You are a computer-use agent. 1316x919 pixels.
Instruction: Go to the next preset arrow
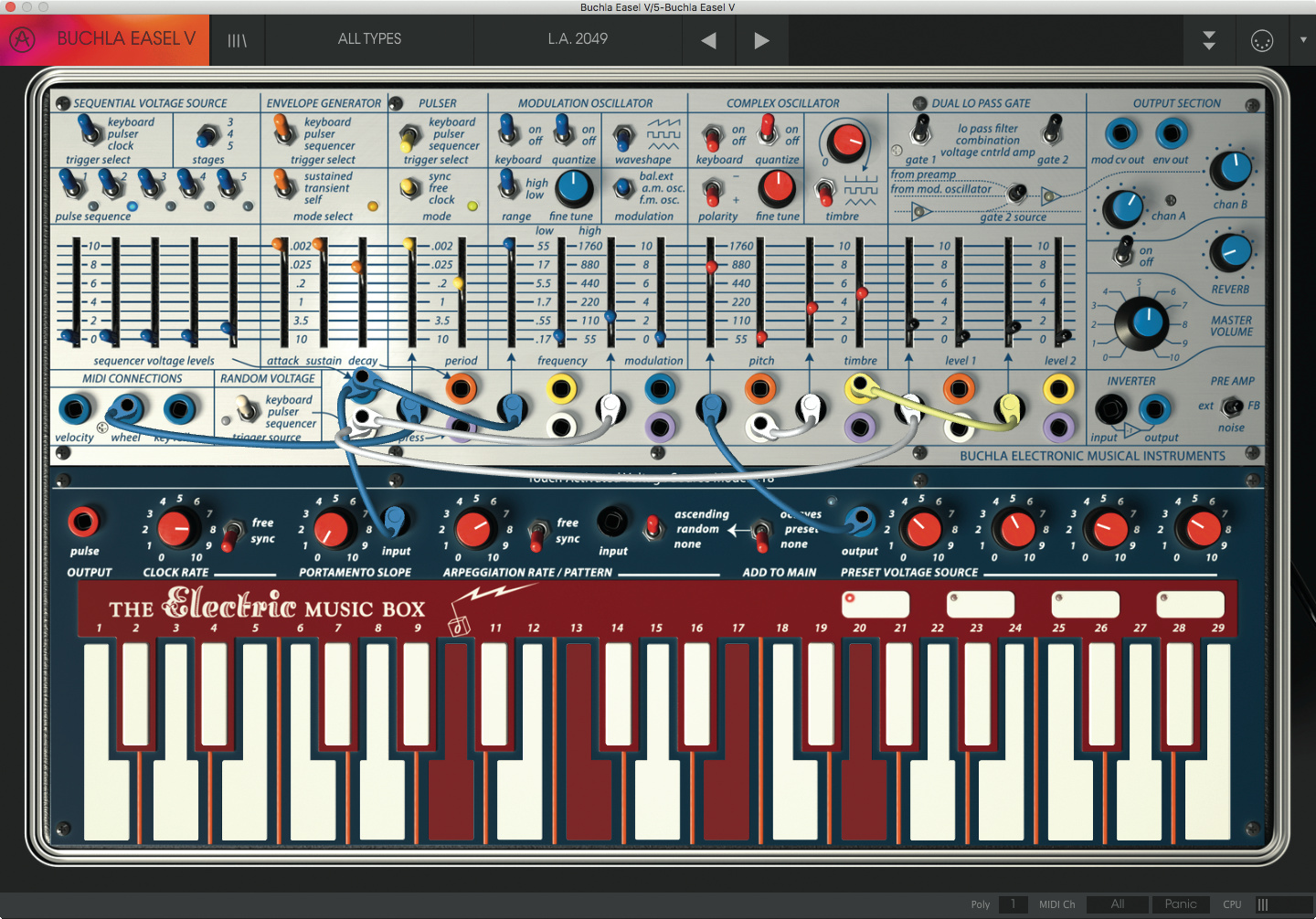pos(761,40)
